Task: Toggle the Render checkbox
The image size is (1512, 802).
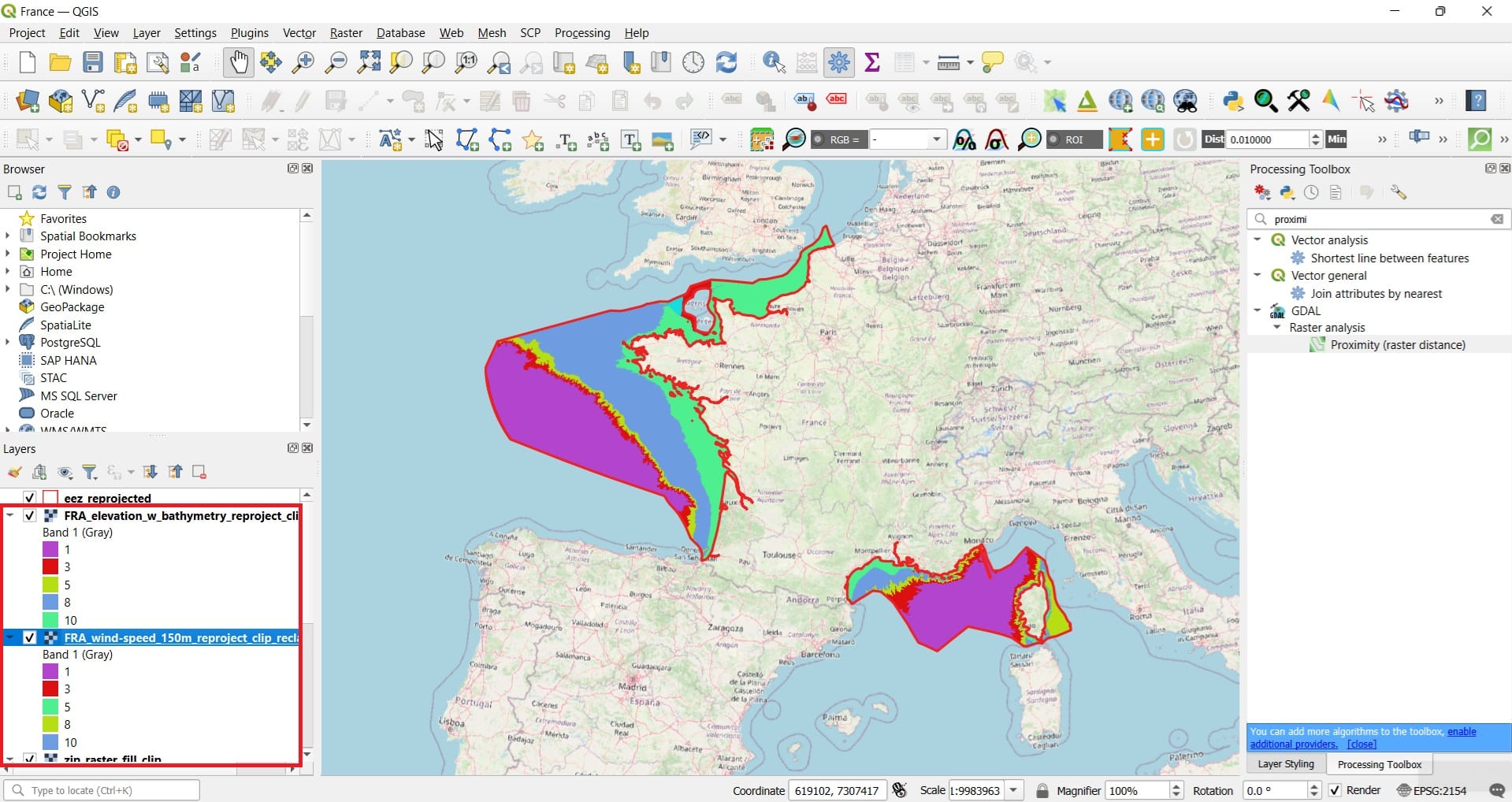Action: pos(1335,790)
